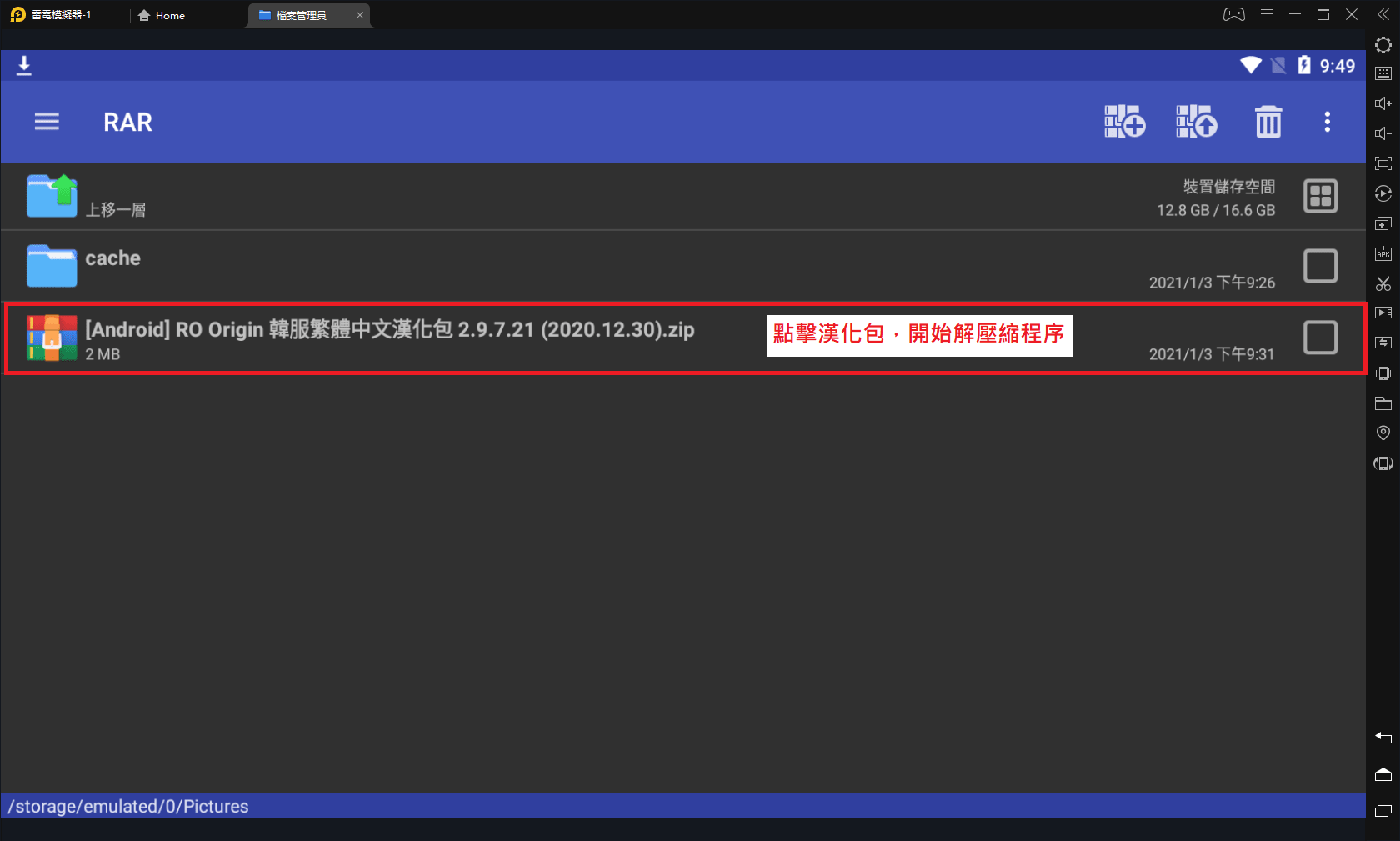Click the /storage/emulated/0/Pictures path bar
The image size is (1400, 841).
(683, 806)
